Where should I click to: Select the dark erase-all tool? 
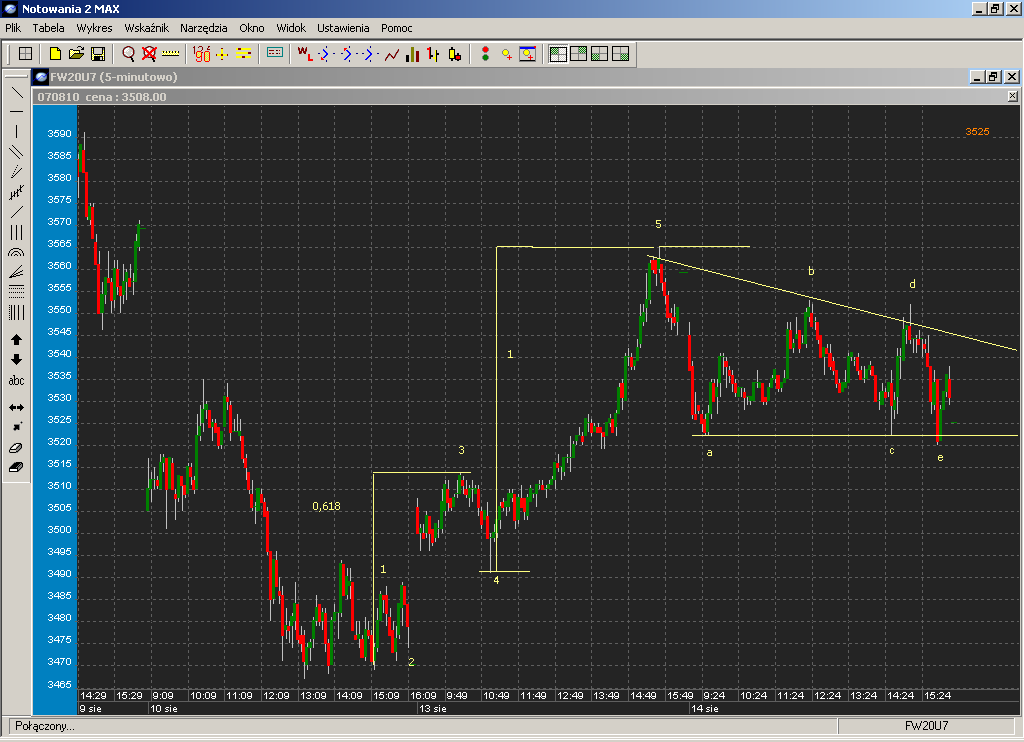click(x=16, y=467)
